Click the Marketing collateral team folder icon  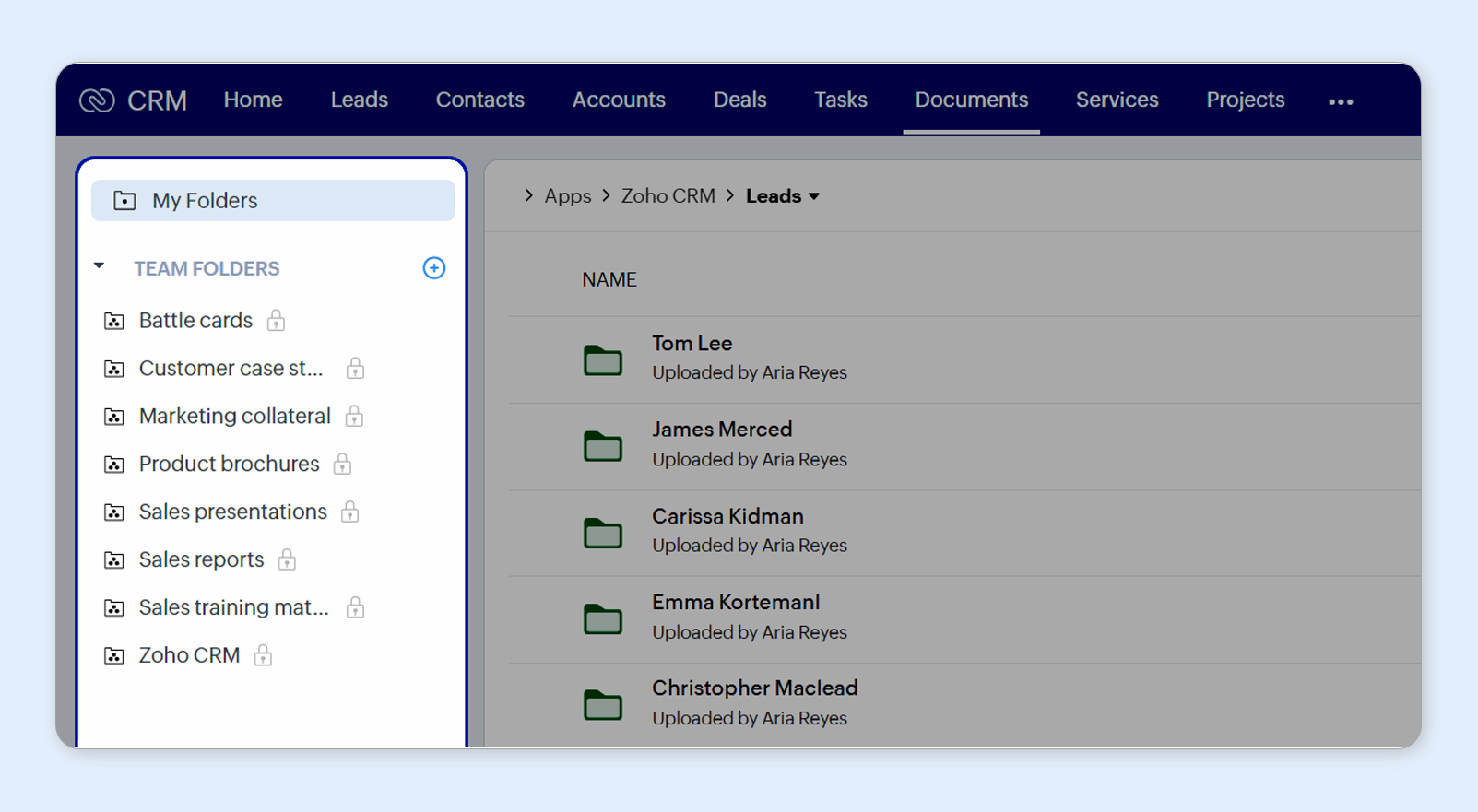coord(114,417)
